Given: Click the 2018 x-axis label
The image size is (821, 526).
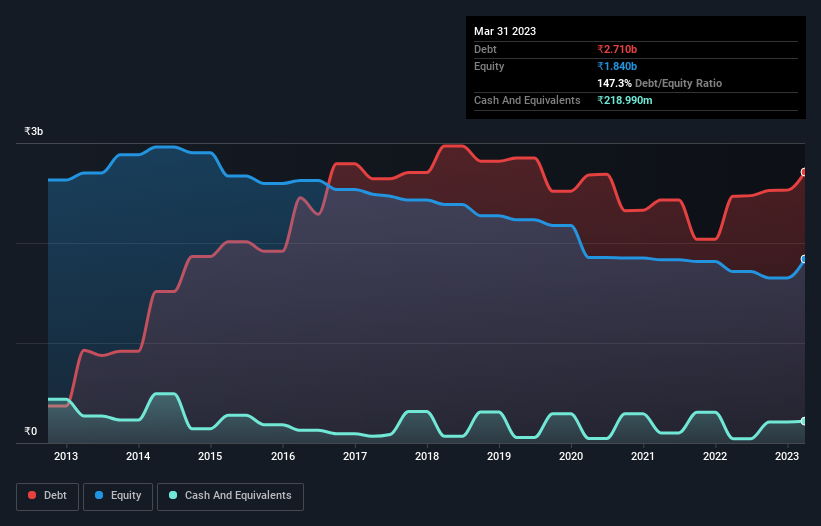Looking at the screenshot, I should [x=427, y=456].
